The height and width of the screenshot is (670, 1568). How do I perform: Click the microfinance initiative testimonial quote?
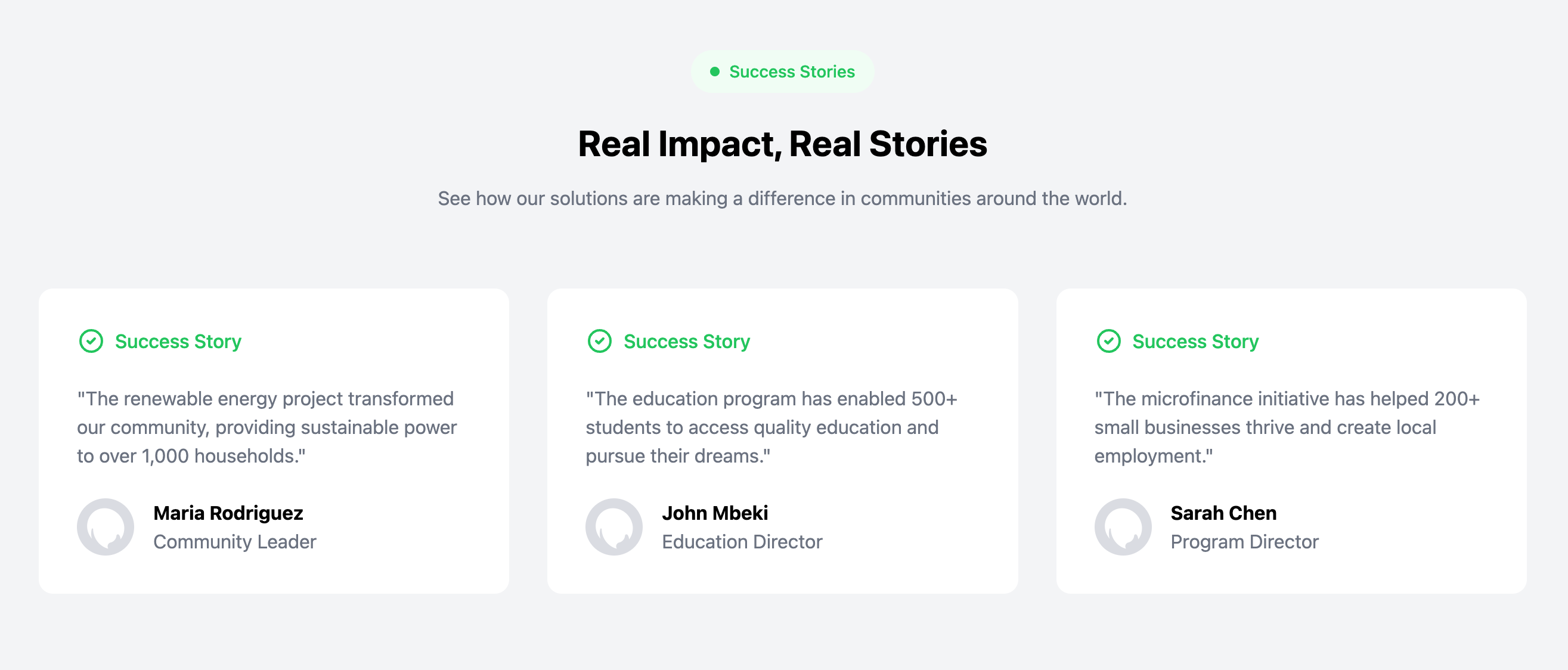point(1287,427)
